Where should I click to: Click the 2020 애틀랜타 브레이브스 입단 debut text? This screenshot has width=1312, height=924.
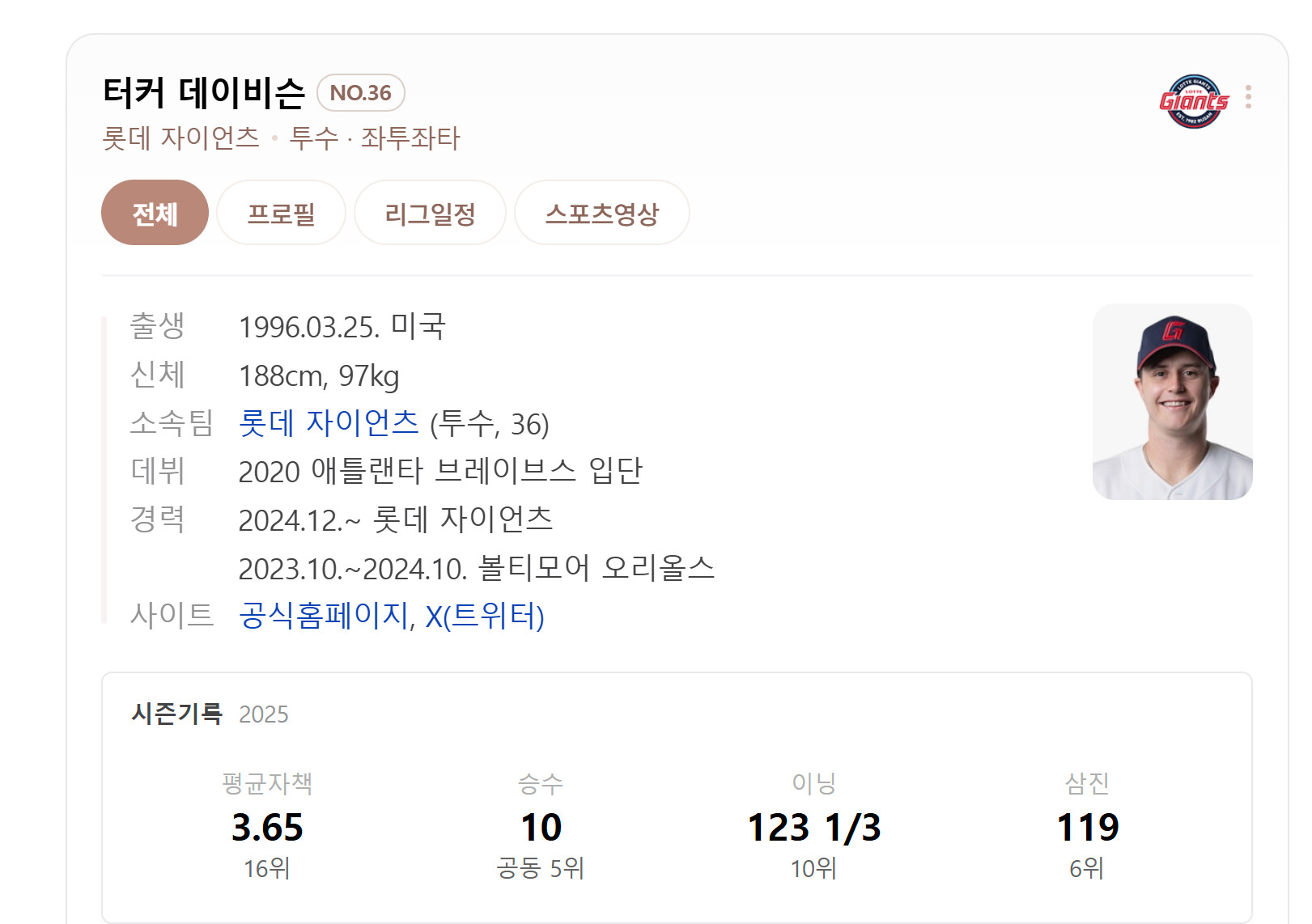(x=440, y=471)
